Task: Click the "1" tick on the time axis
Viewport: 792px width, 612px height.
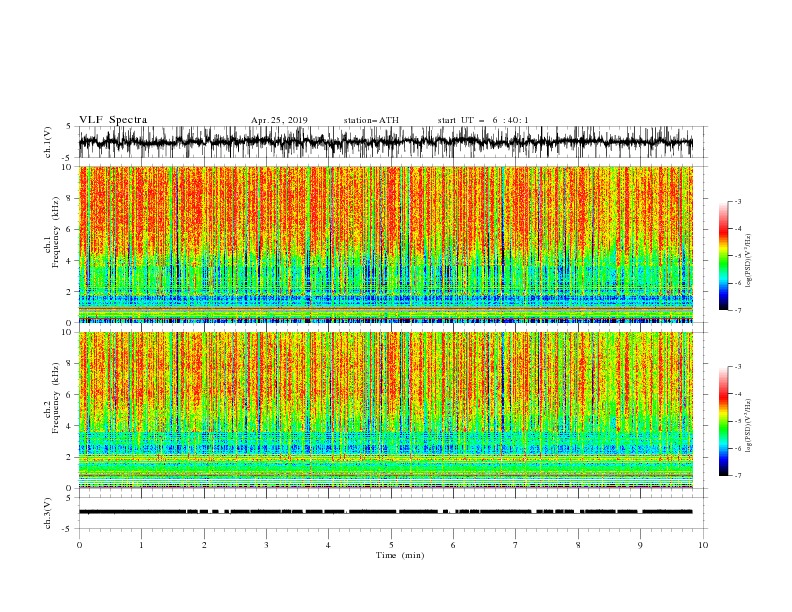Action: (x=141, y=545)
